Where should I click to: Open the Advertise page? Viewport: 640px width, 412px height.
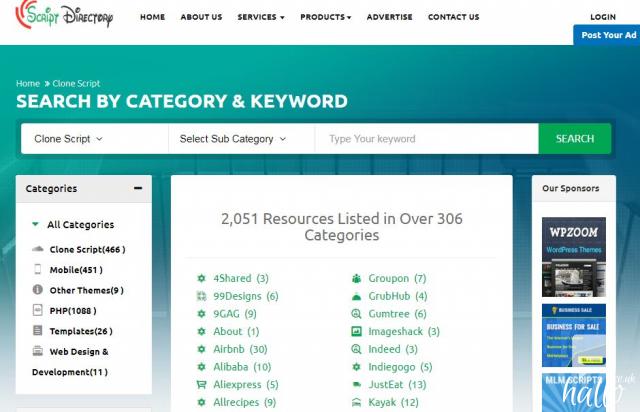[389, 17]
